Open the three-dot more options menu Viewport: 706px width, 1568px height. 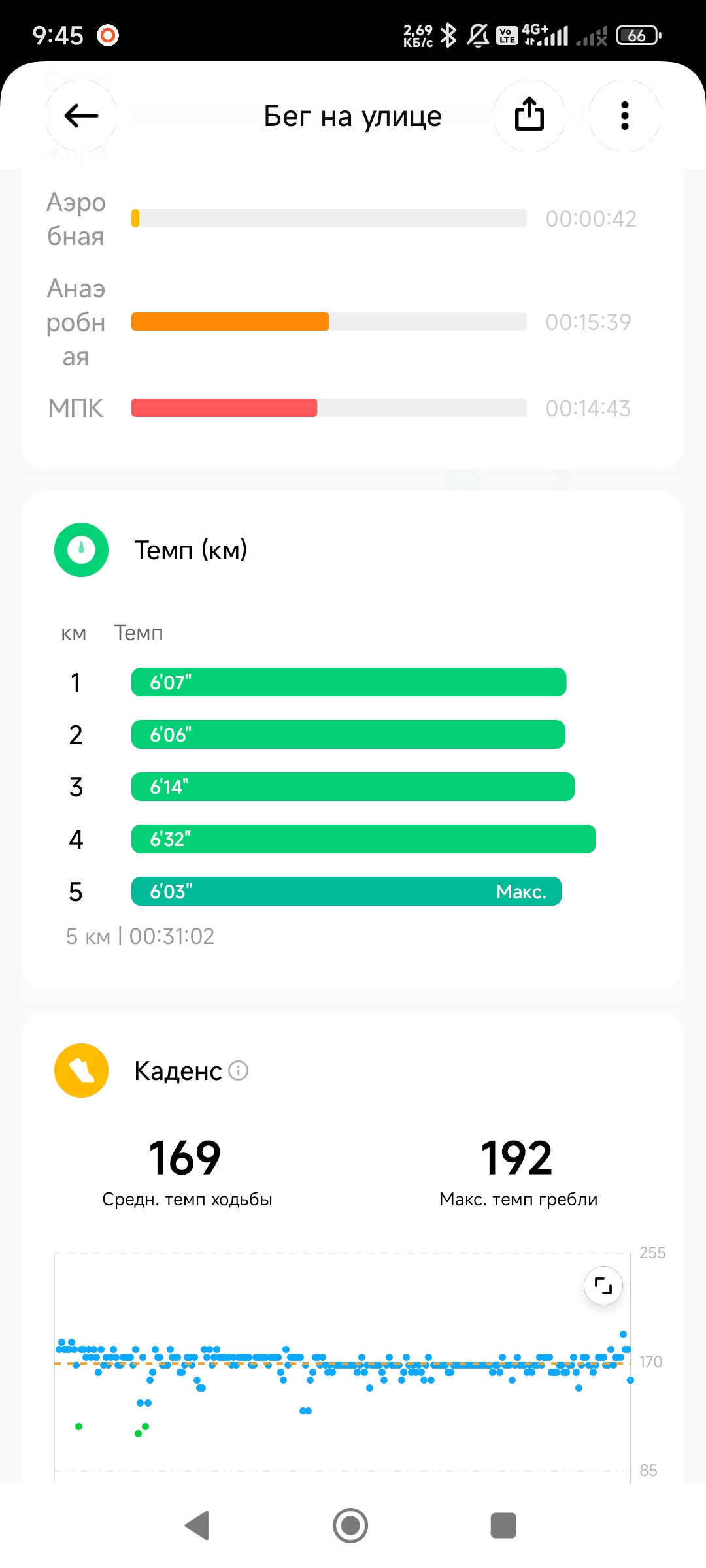click(x=624, y=116)
